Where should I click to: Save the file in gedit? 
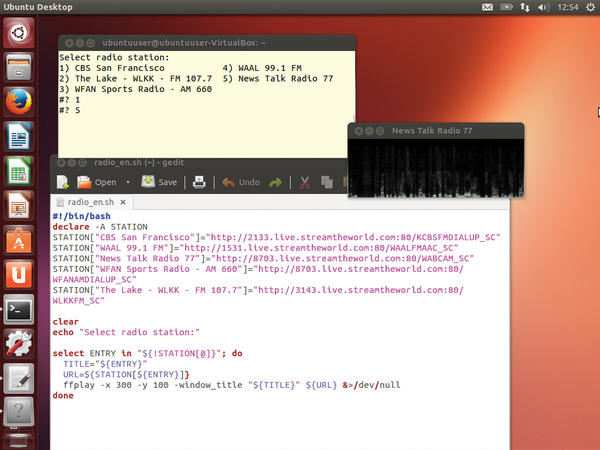(159, 182)
